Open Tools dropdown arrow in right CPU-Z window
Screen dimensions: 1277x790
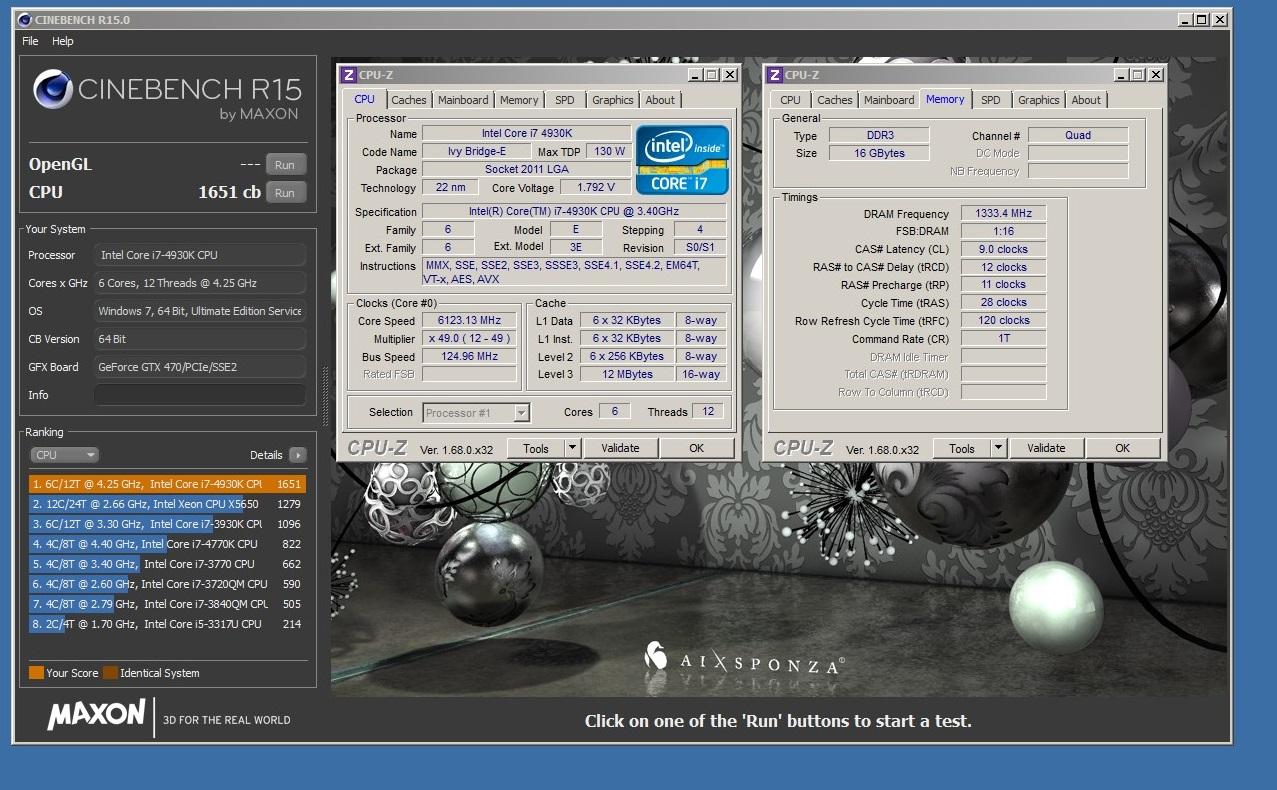click(999, 448)
